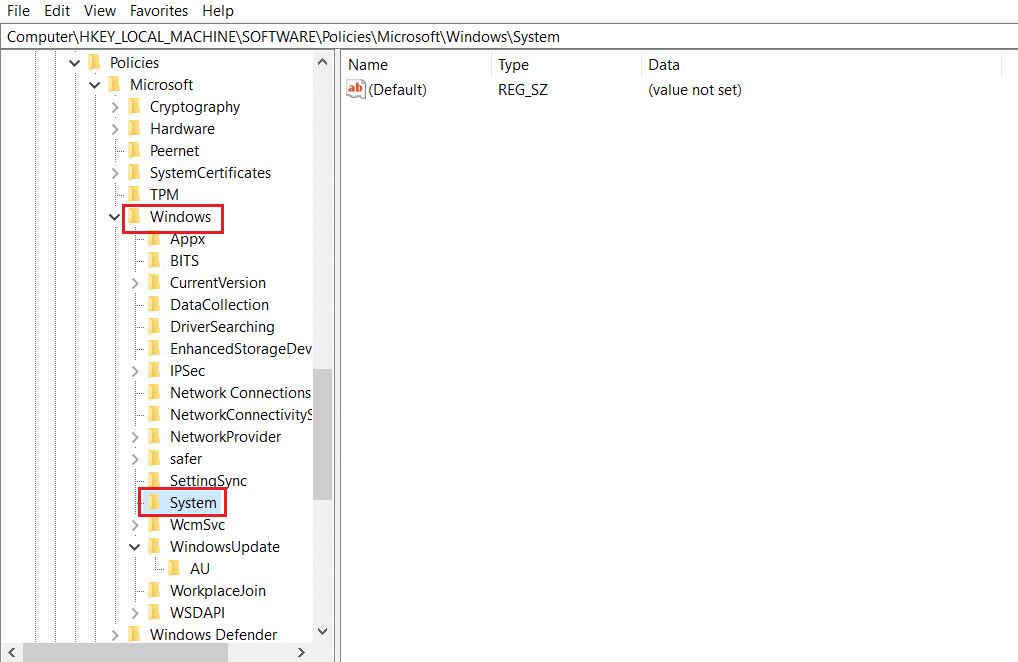Click the Peernet folder icon
Image resolution: width=1018 pixels, height=662 pixels.
click(135, 151)
